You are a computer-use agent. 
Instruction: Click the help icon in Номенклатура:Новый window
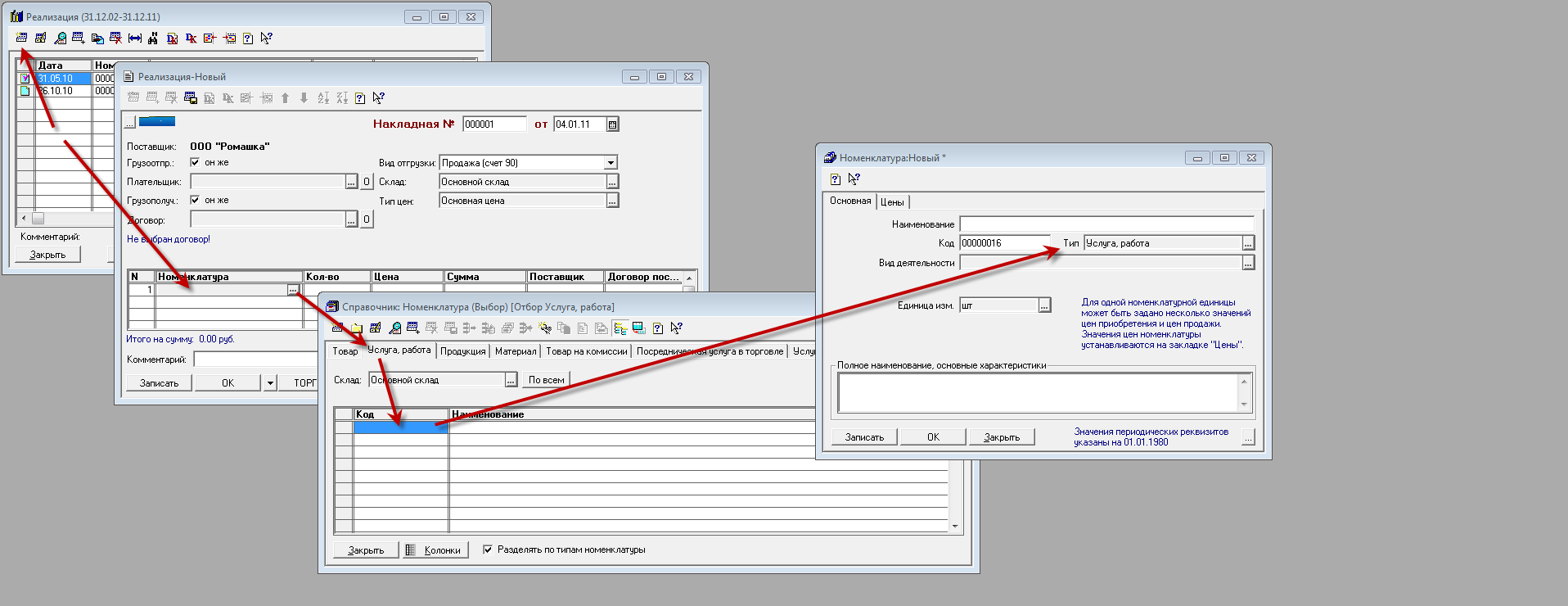click(836, 179)
